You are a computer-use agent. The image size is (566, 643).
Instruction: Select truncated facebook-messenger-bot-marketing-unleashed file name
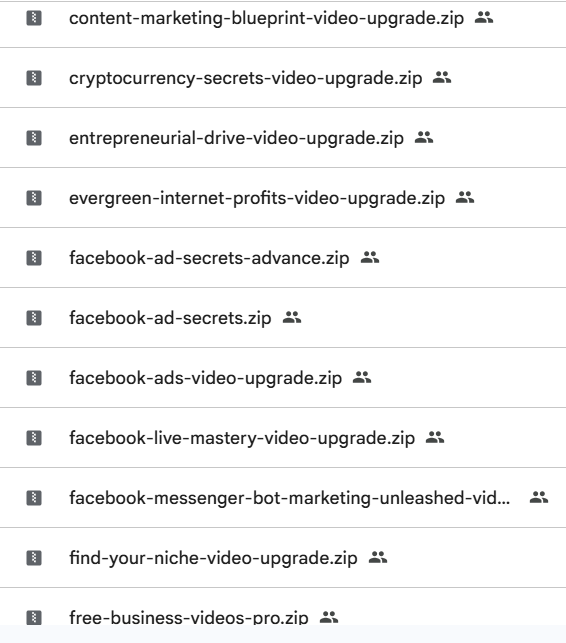(x=290, y=498)
